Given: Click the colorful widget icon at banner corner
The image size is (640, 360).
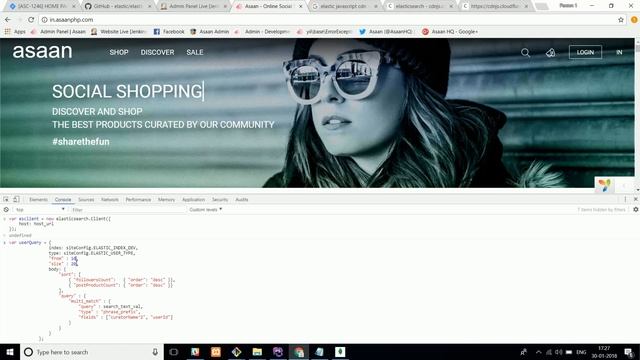Looking at the screenshot, I should point(604,185).
